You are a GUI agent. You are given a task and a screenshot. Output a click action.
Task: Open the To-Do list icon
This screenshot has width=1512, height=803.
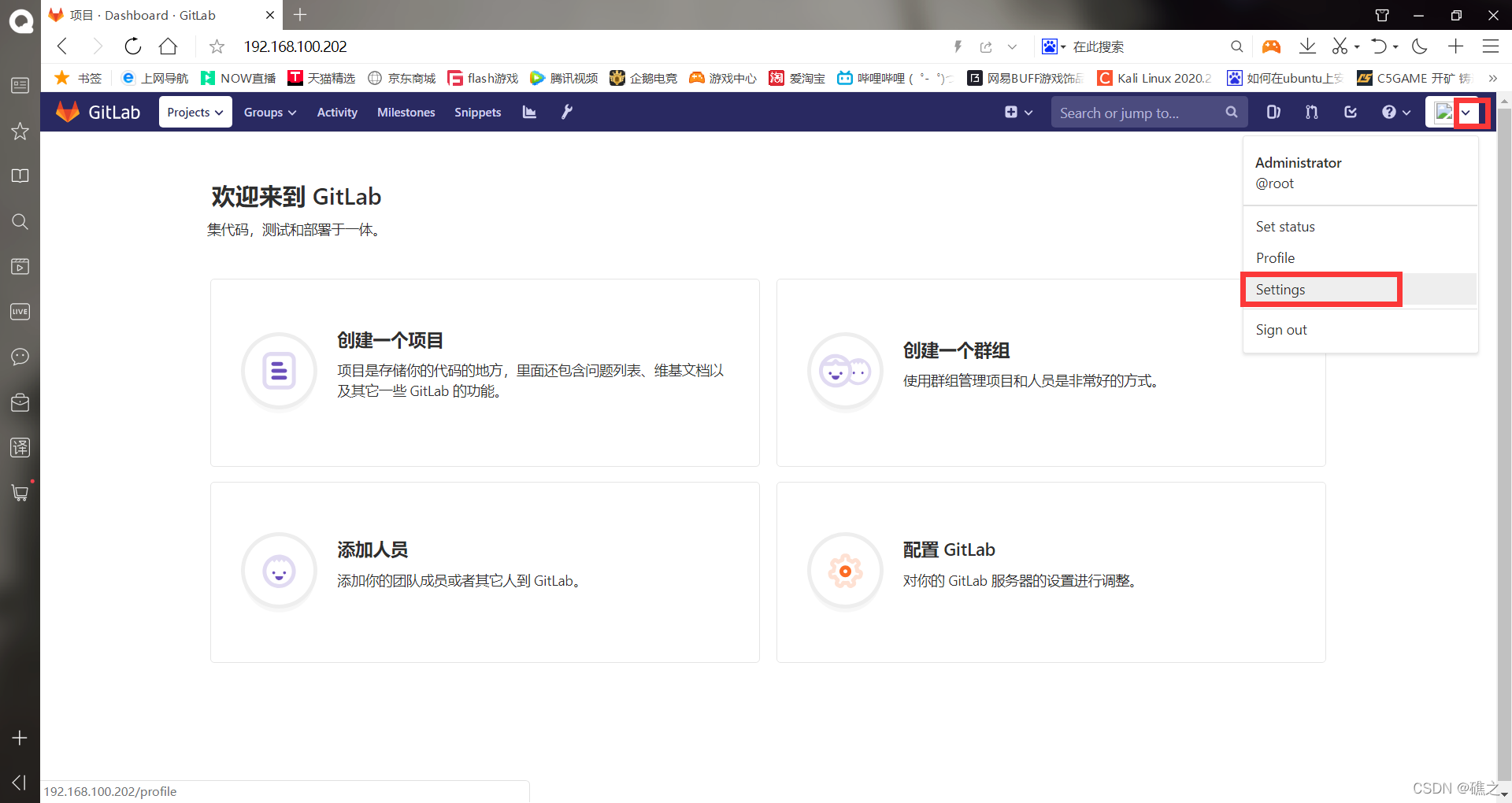tap(1351, 112)
